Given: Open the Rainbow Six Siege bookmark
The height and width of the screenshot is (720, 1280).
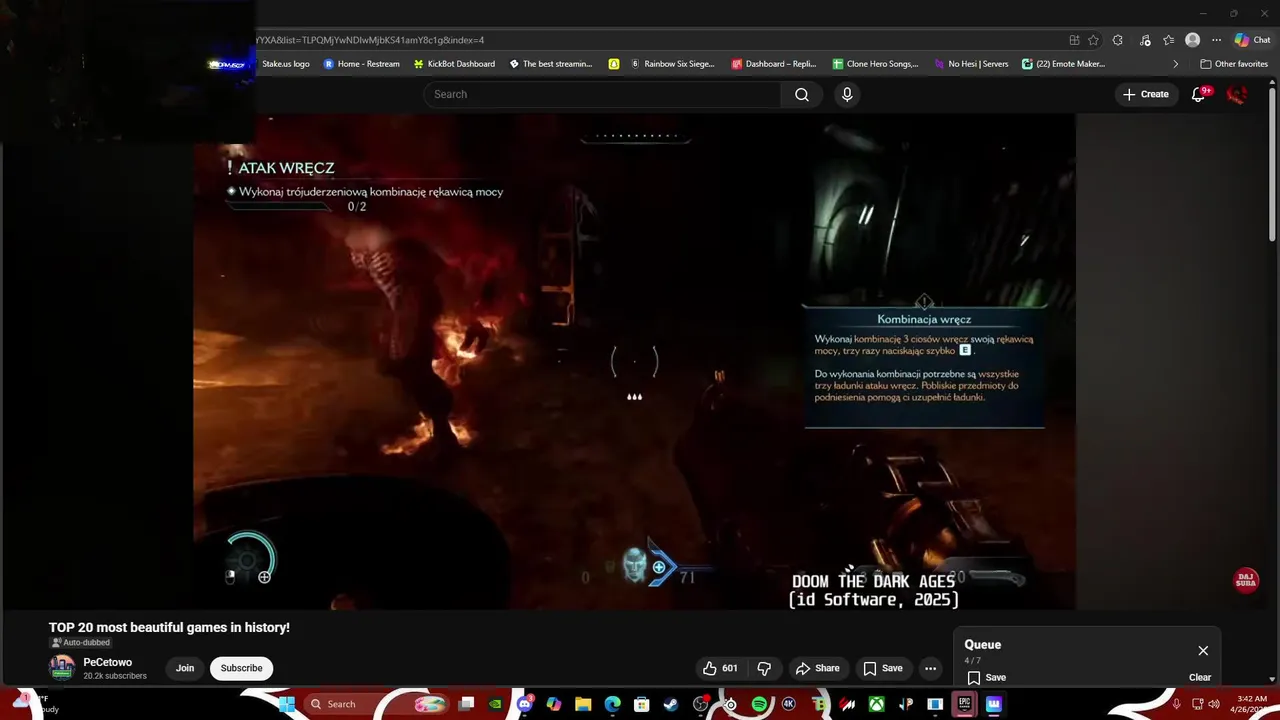Looking at the screenshot, I should tap(672, 64).
